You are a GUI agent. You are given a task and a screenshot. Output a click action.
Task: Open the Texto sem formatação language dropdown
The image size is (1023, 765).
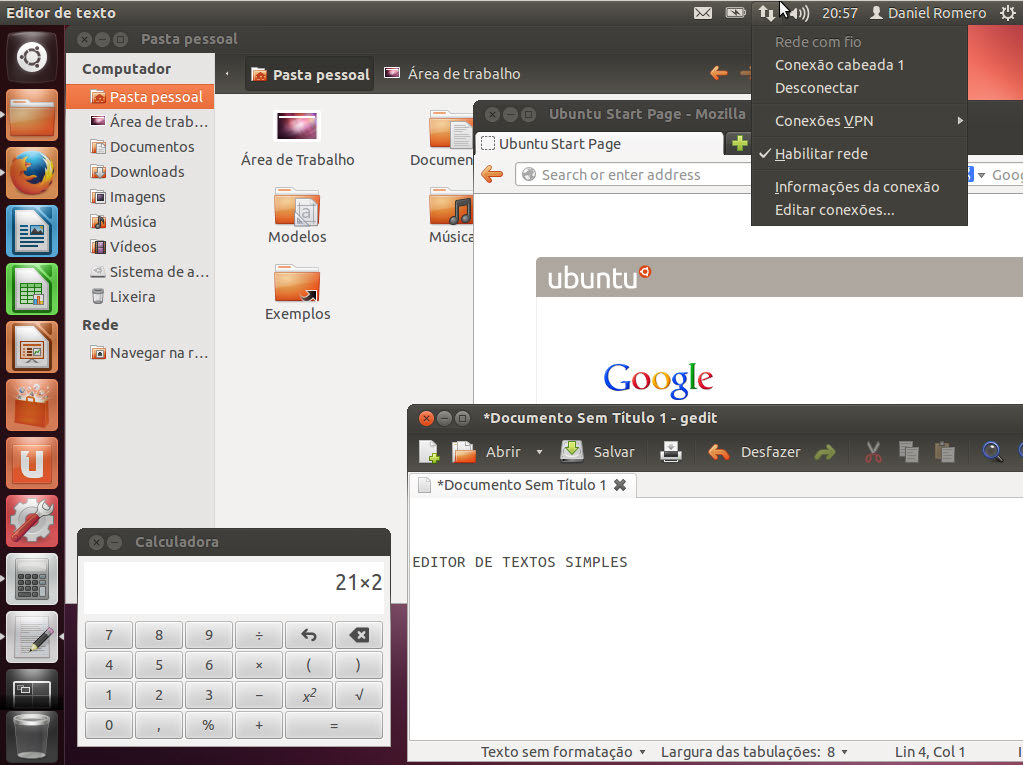point(563,752)
